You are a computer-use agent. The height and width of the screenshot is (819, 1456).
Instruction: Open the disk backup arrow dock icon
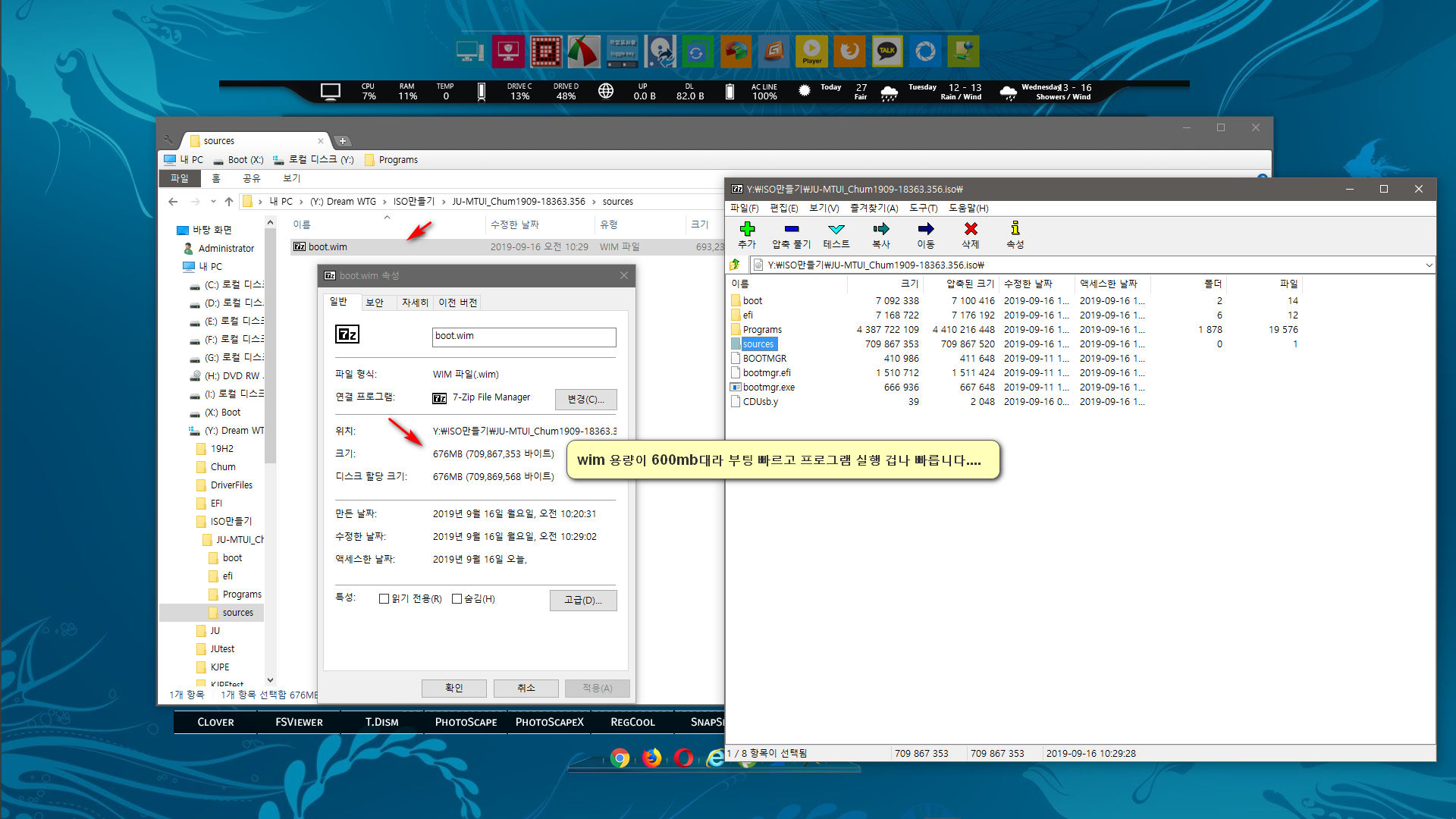(660, 52)
